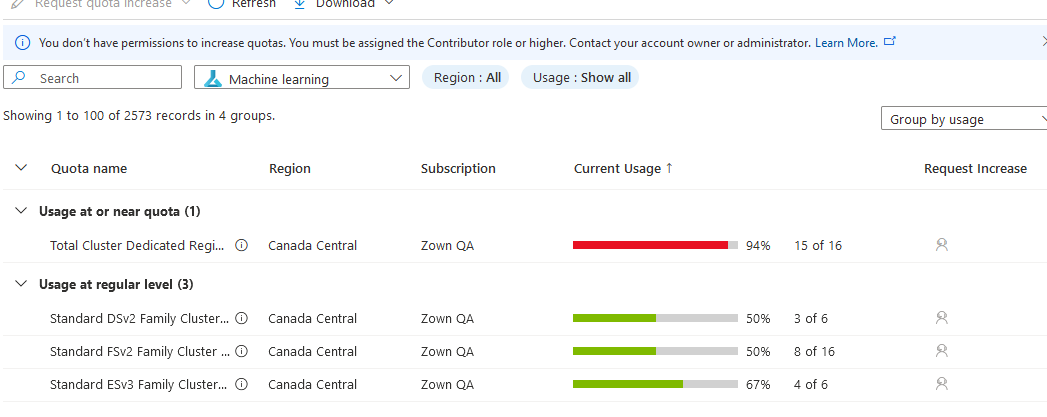Collapse the 'Usage at or near quota' group
The width and height of the screenshot is (1047, 417).
coord(21,212)
